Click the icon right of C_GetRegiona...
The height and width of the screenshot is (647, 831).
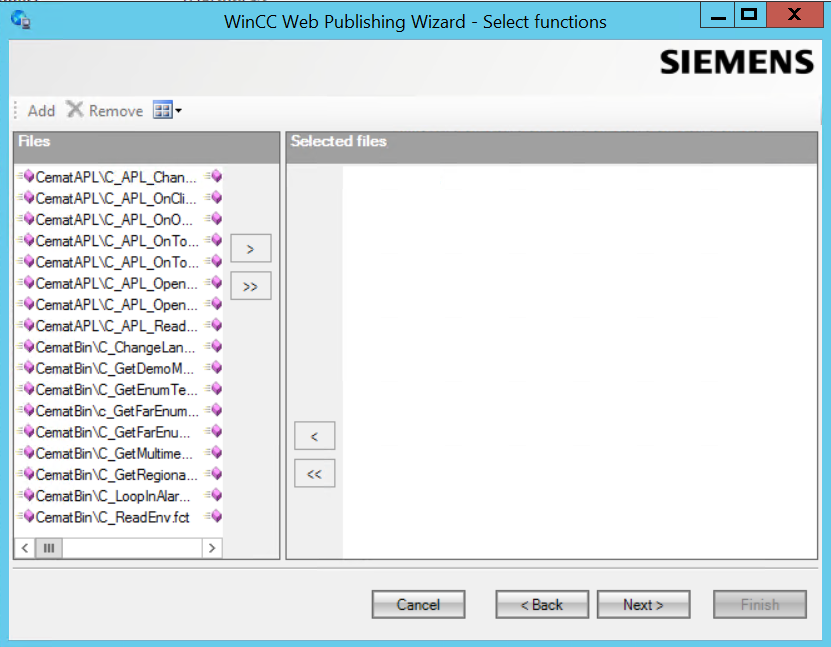[214, 474]
